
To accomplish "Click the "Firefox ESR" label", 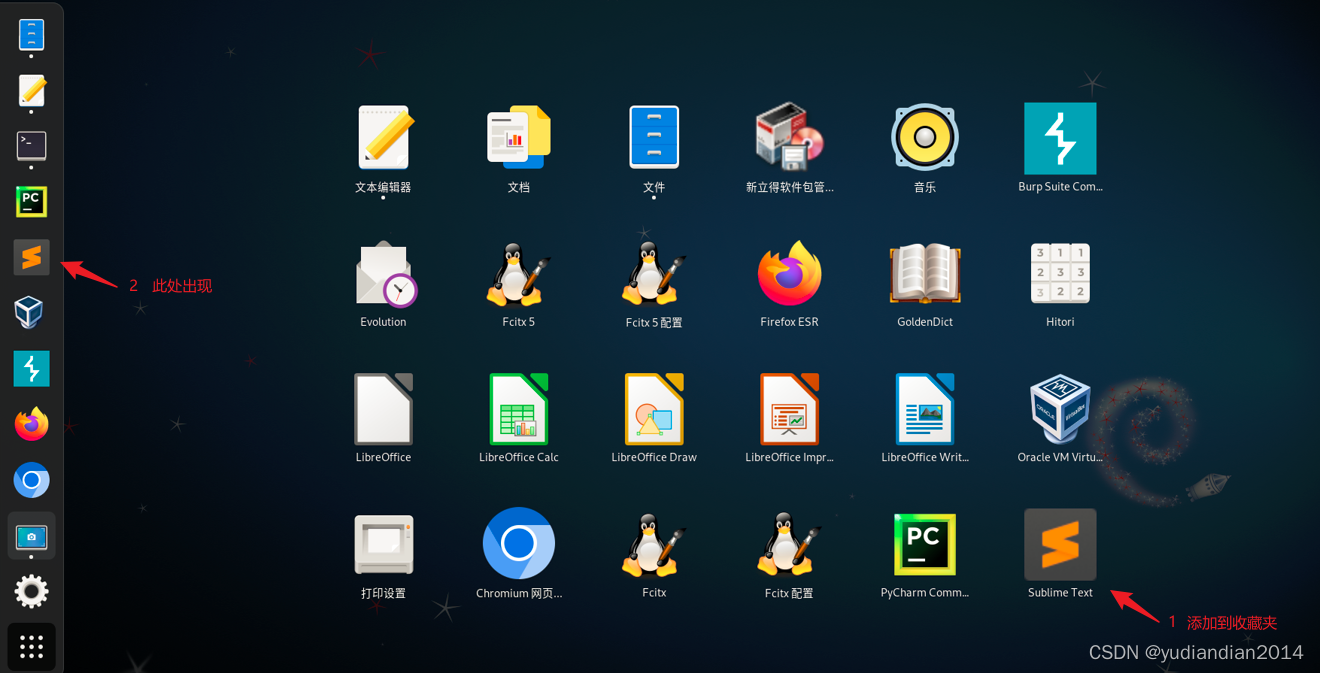I will coord(789,322).
